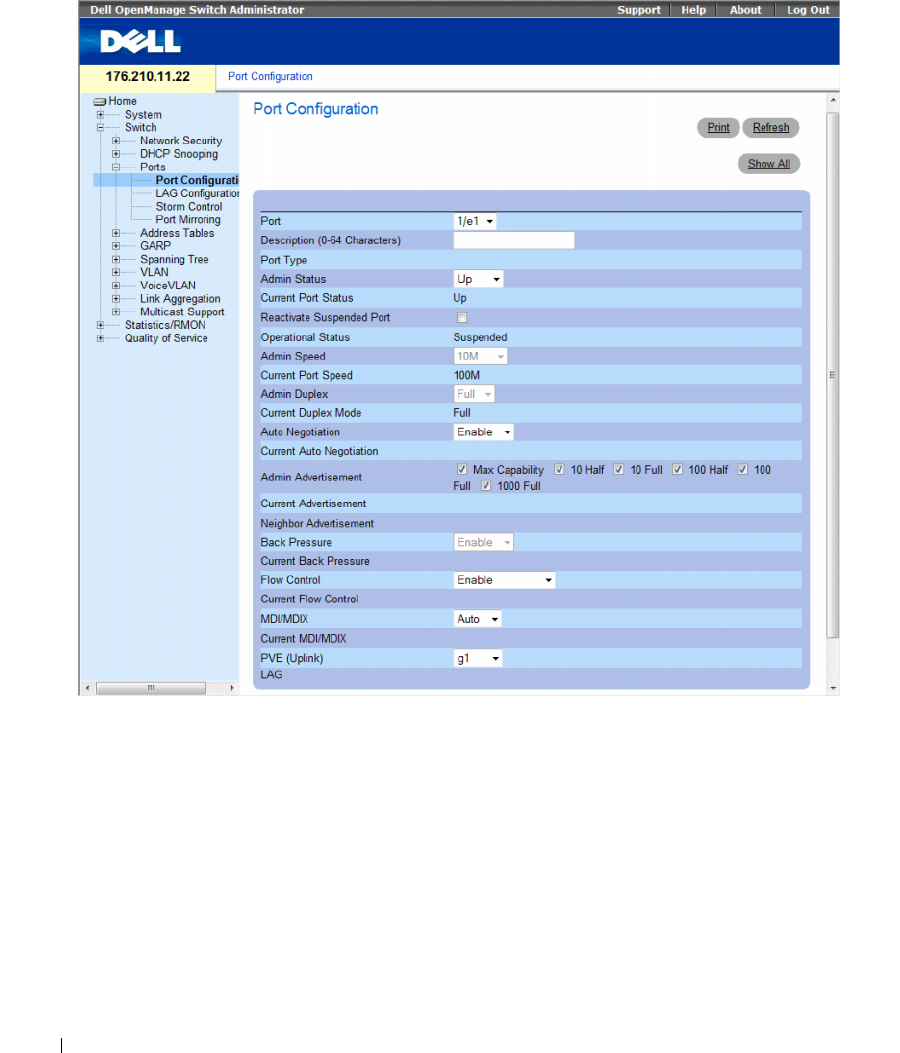
Task: Open the Admin Status dropdown
Action: [x=478, y=279]
